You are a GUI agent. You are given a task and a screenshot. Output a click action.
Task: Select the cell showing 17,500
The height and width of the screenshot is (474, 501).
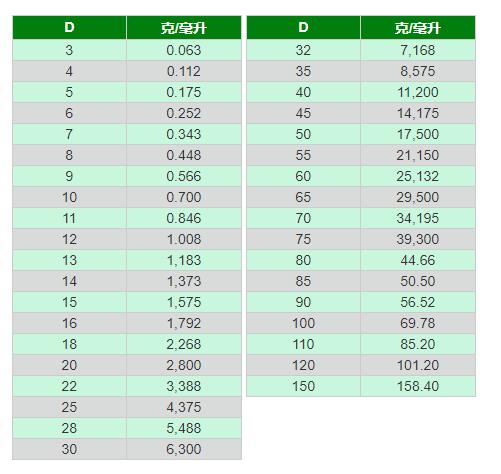(418, 134)
